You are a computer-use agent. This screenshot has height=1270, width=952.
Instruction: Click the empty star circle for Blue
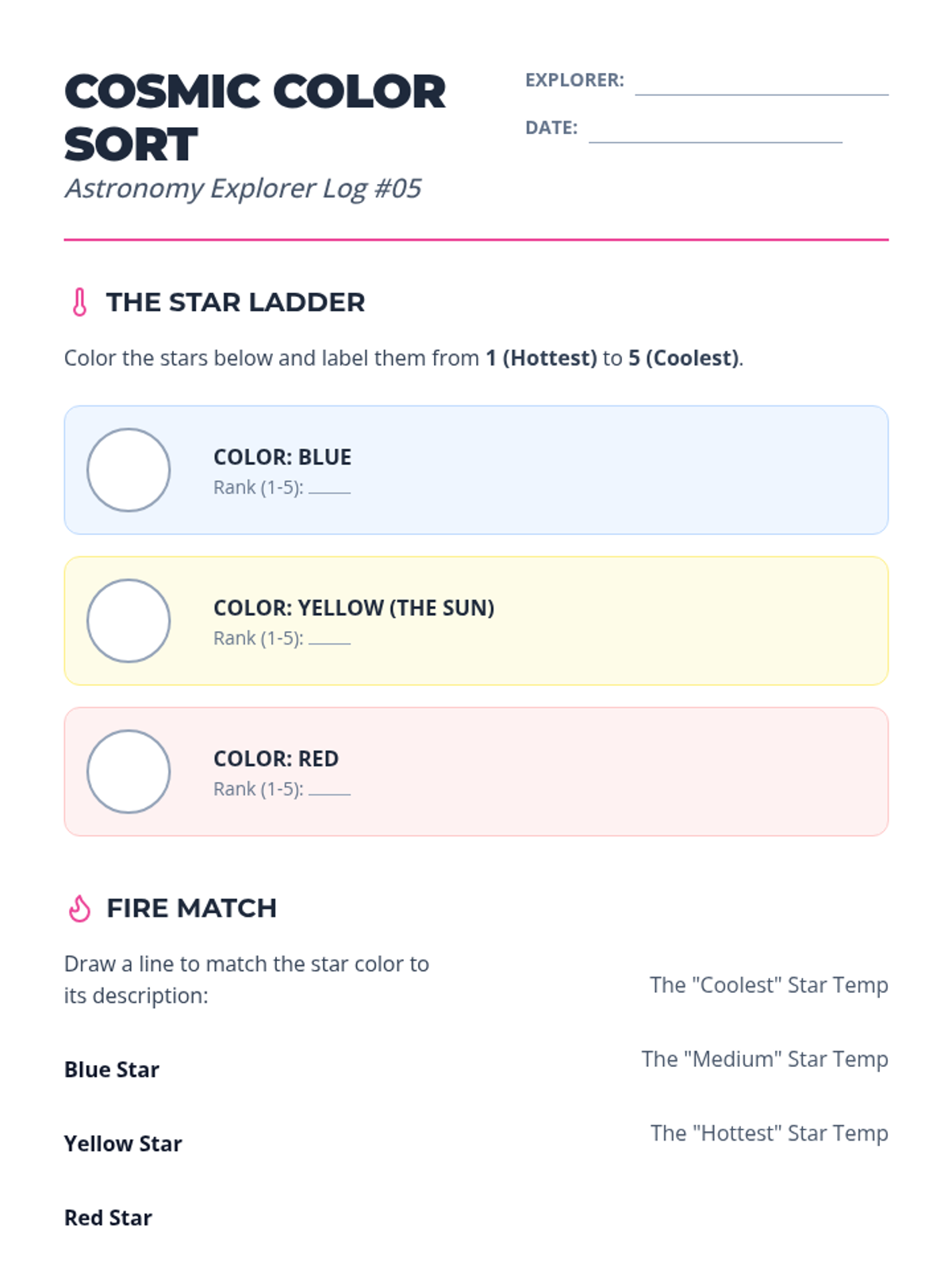pyautogui.click(x=129, y=470)
